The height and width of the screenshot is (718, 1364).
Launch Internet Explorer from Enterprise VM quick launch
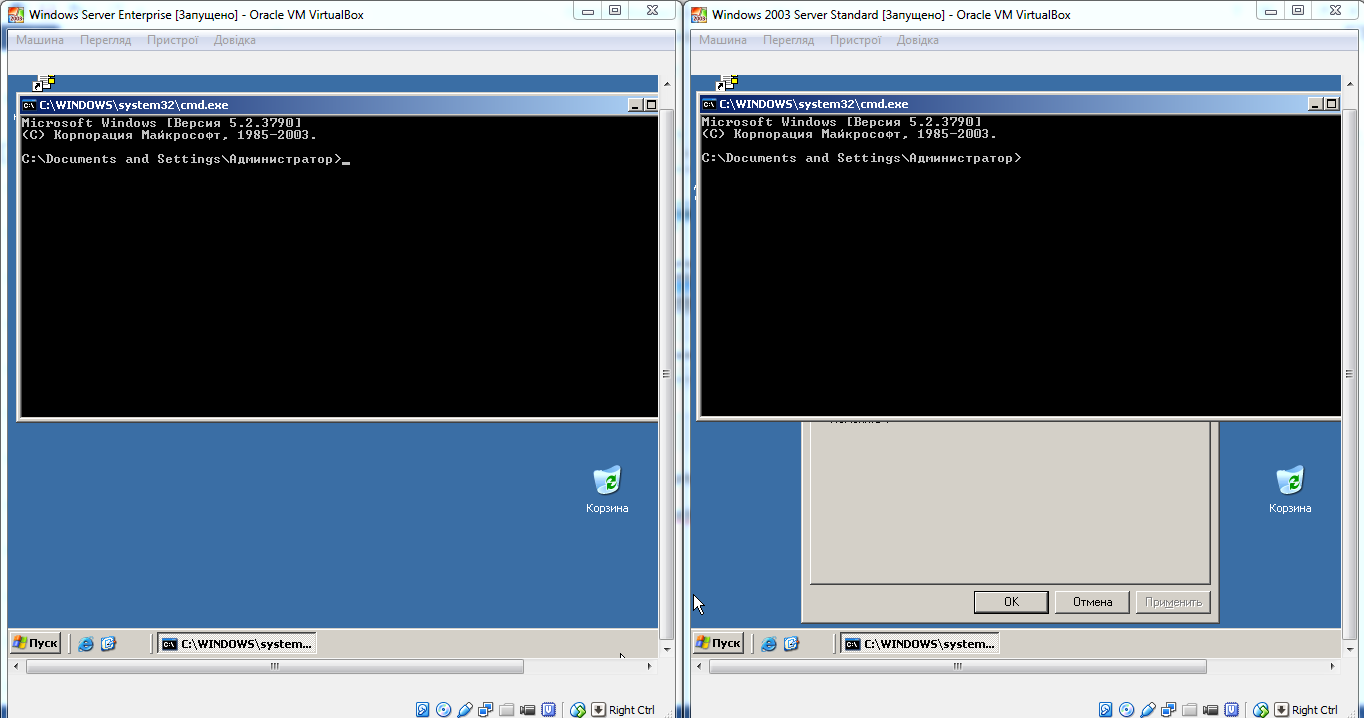point(86,644)
